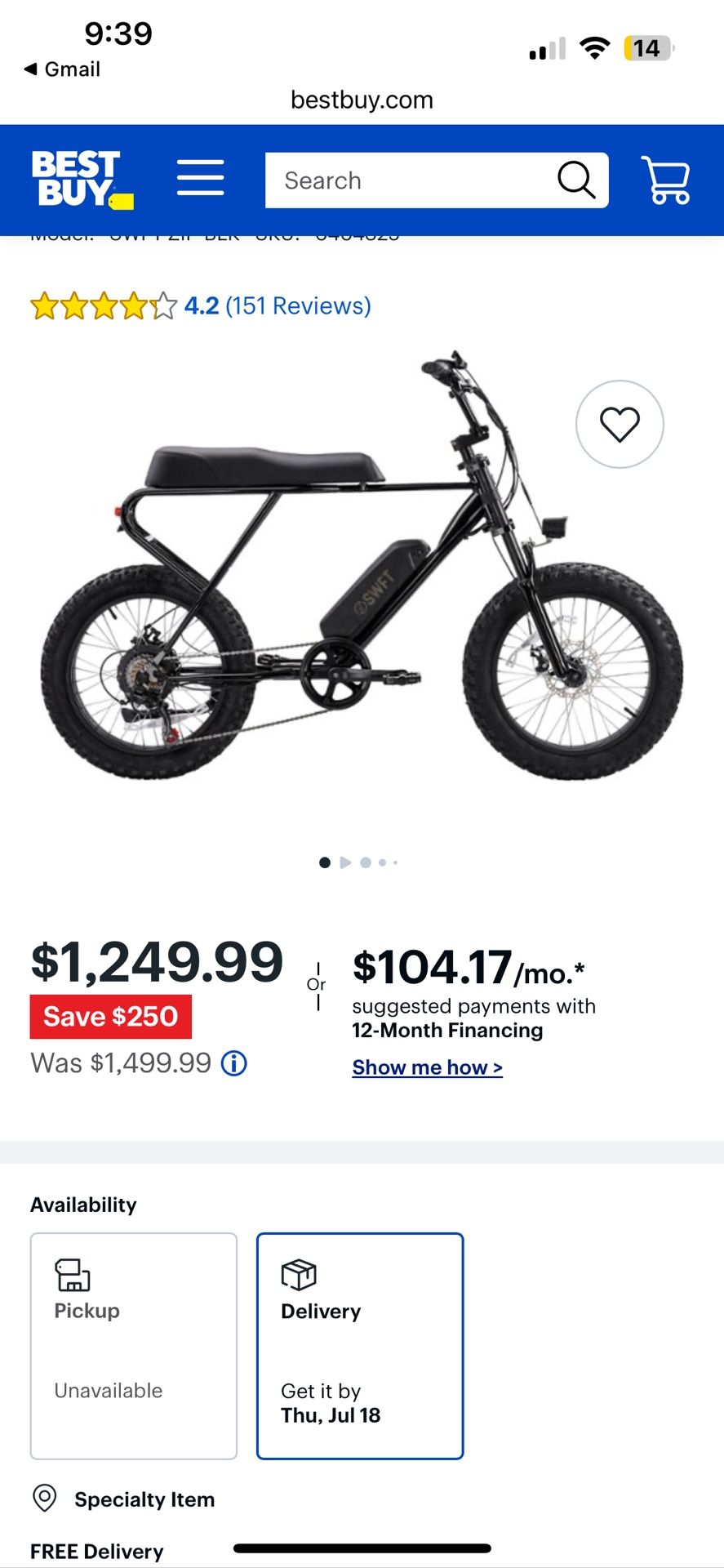Open the 151 Reviews link
This screenshot has width=724, height=1568.
point(298,305)
